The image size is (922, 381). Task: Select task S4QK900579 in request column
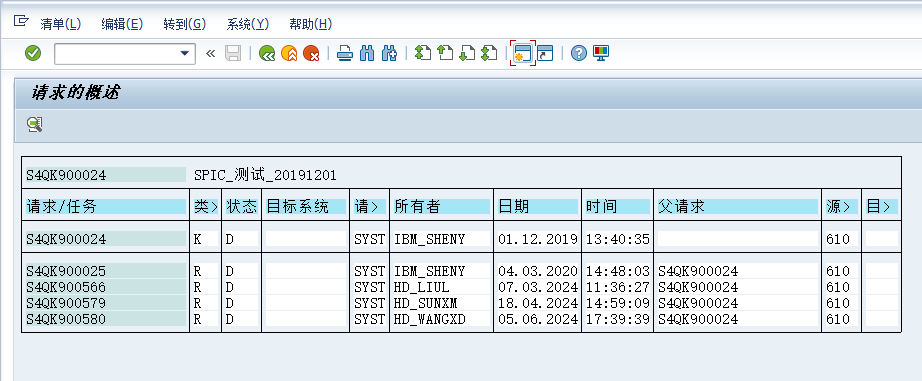106,303
